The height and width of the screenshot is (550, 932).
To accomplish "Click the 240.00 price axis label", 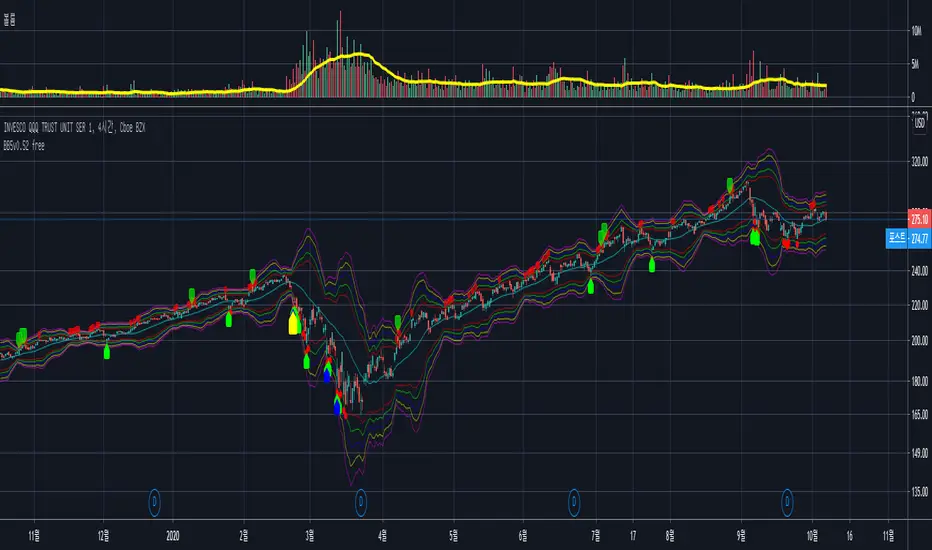I will (920, 271).
